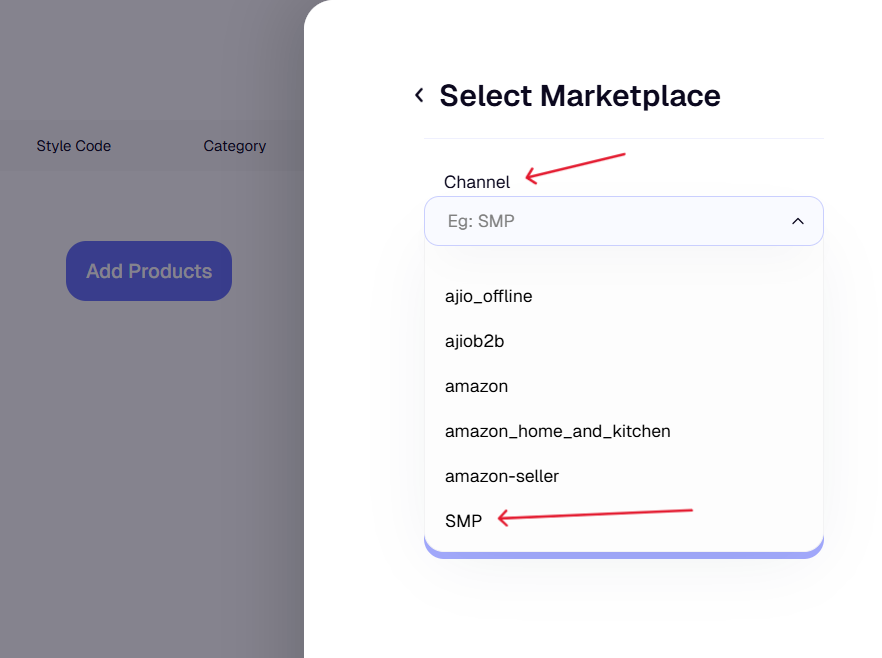The image size is (882, 658).
Task: Click the red arrow pointing at SMP
Action: (x=595, y=514)
